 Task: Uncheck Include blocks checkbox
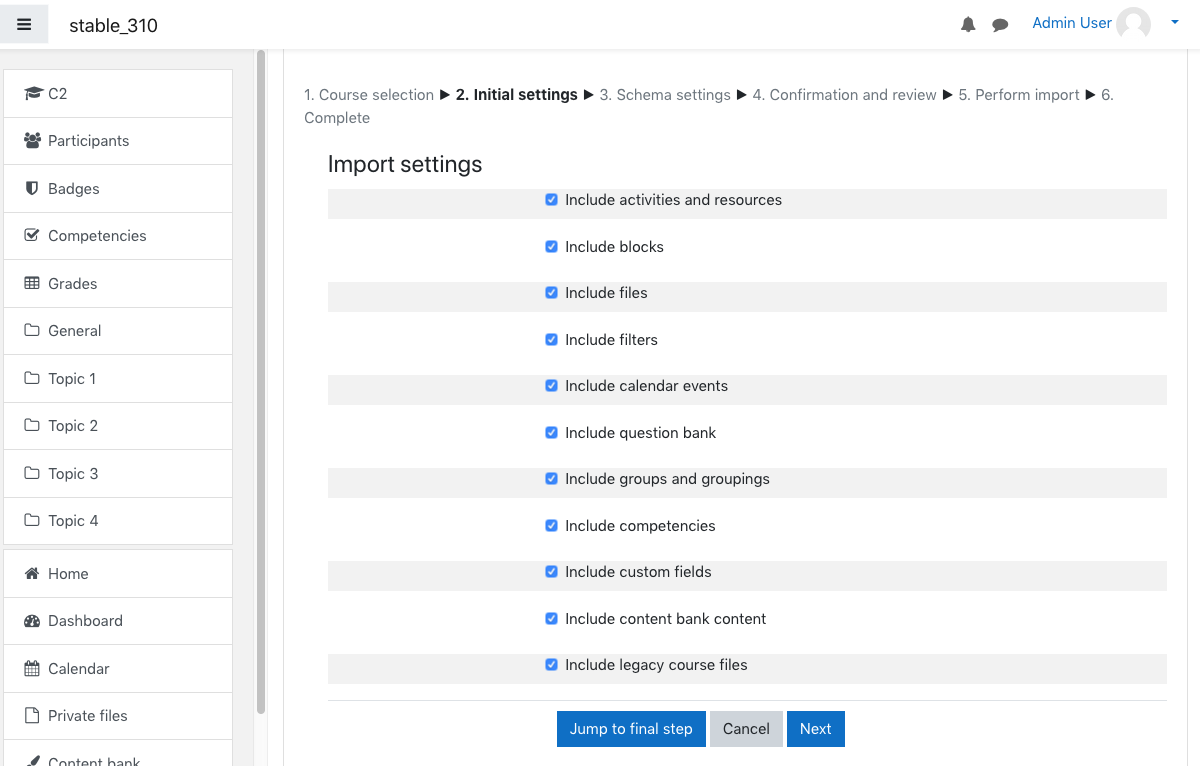pyautogui.click(x=551, y=246)
